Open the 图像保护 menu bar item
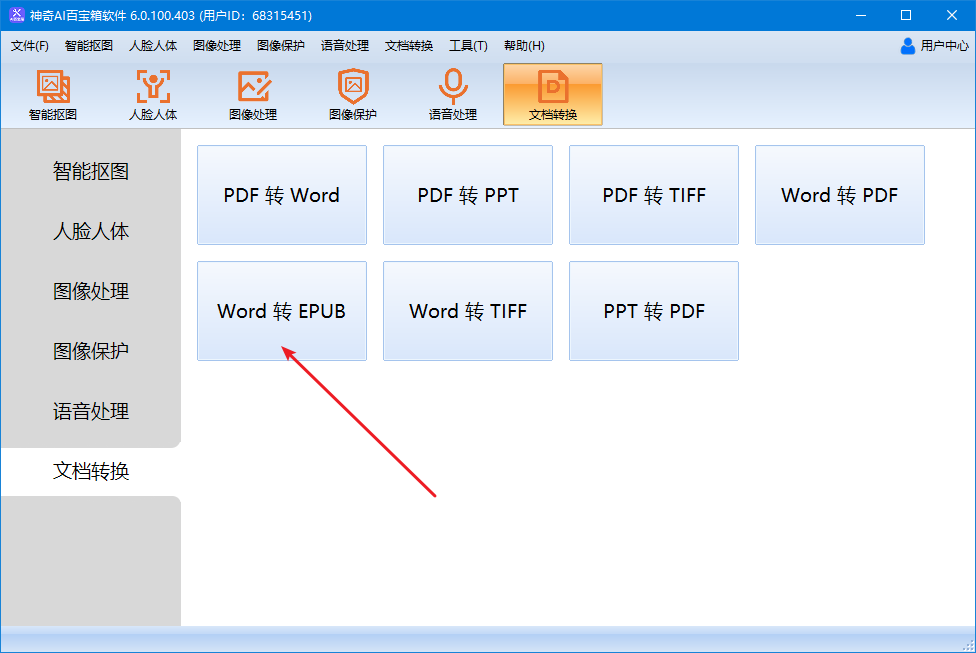Screen dimensions: 976x653 click(281, 45)
